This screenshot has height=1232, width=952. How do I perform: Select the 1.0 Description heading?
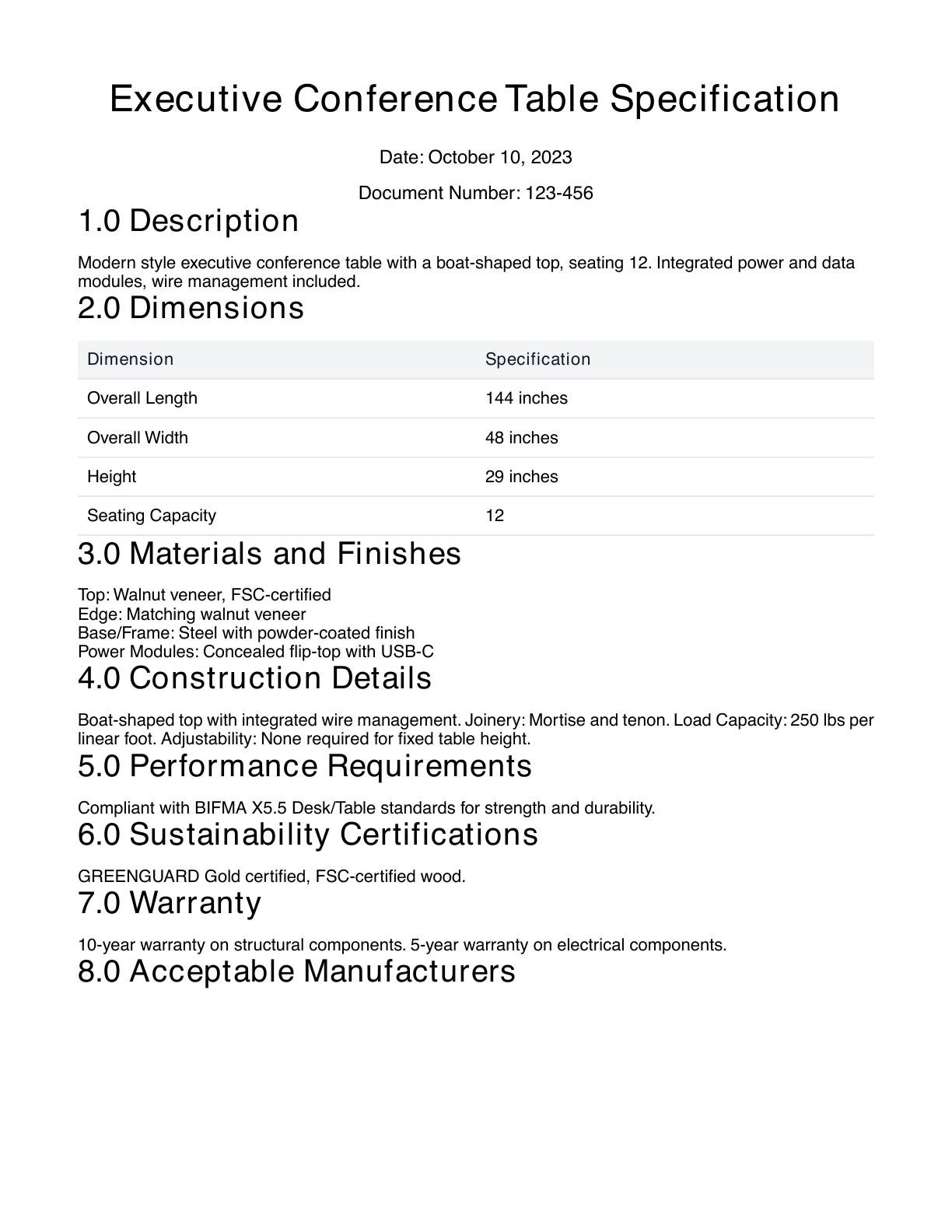click(x=188, y=221)
